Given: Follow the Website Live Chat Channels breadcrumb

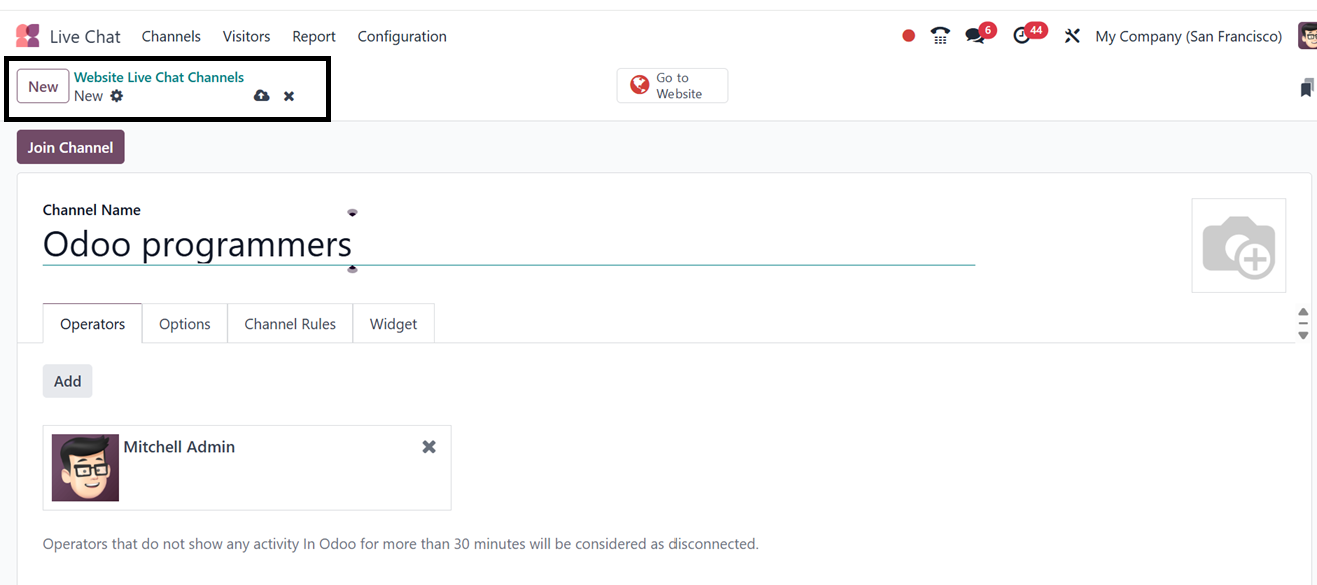Looking at the screenshot, I should pyautogui.click(x=159, y=77).
